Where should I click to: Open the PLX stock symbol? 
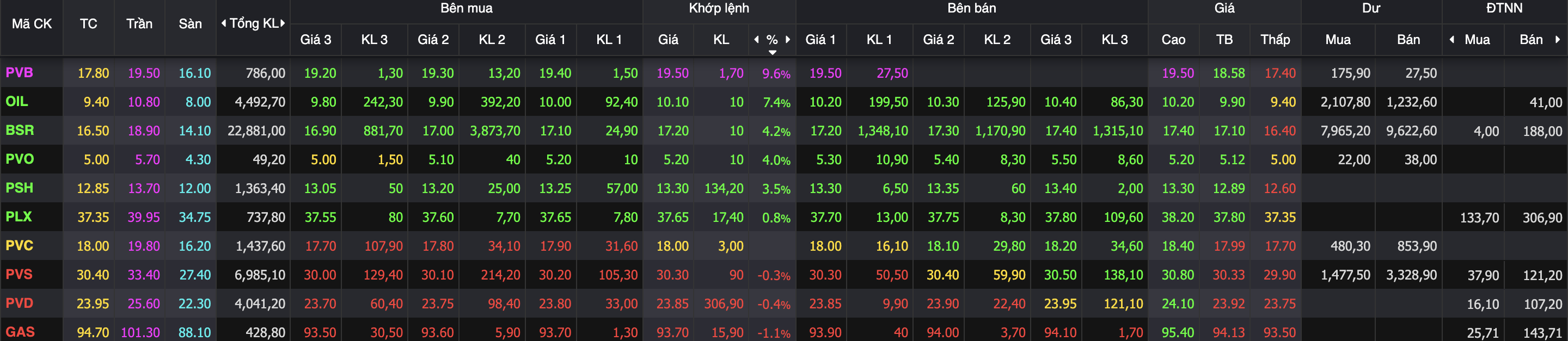[19, 216]
